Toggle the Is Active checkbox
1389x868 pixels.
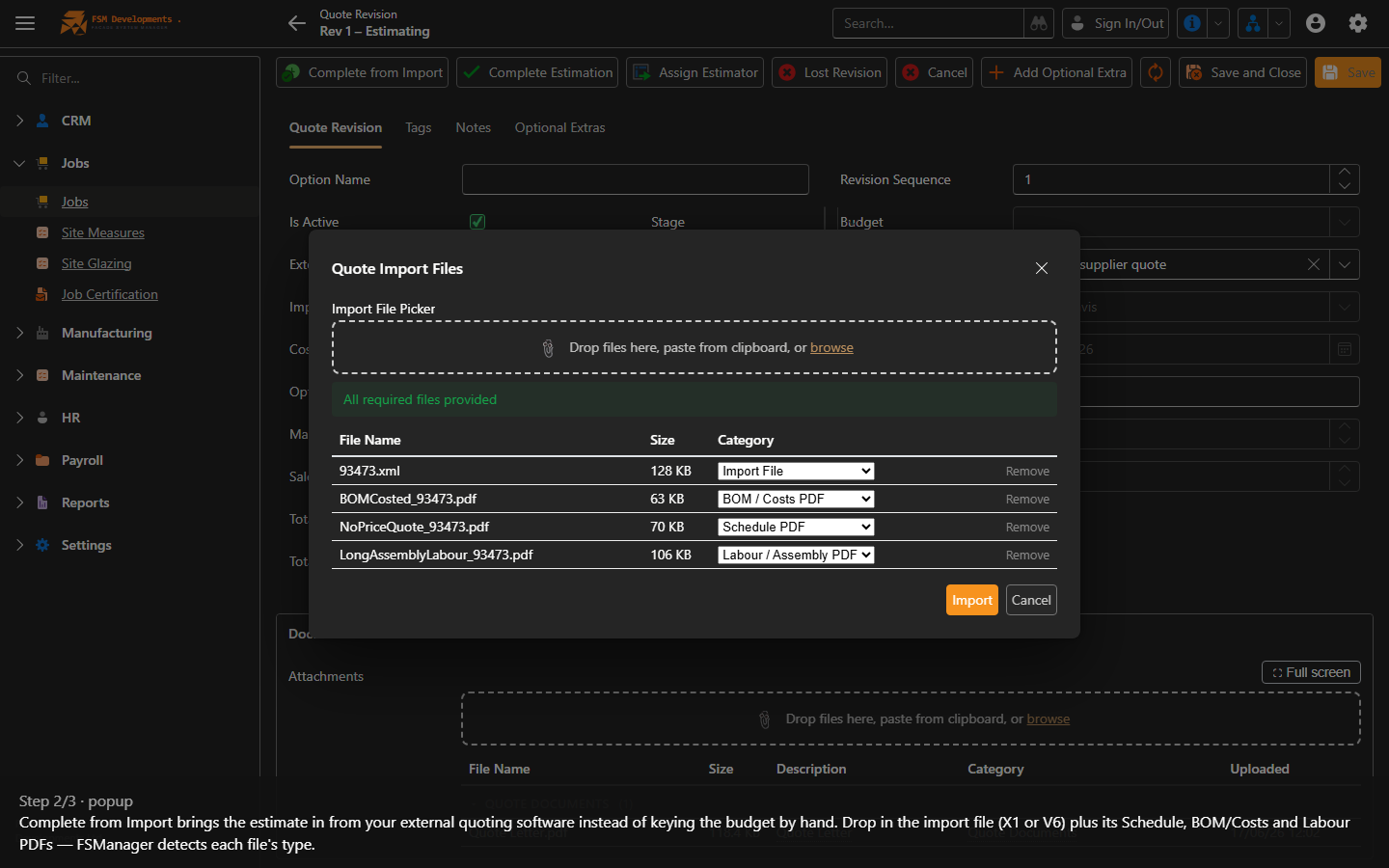coord(477,222)
